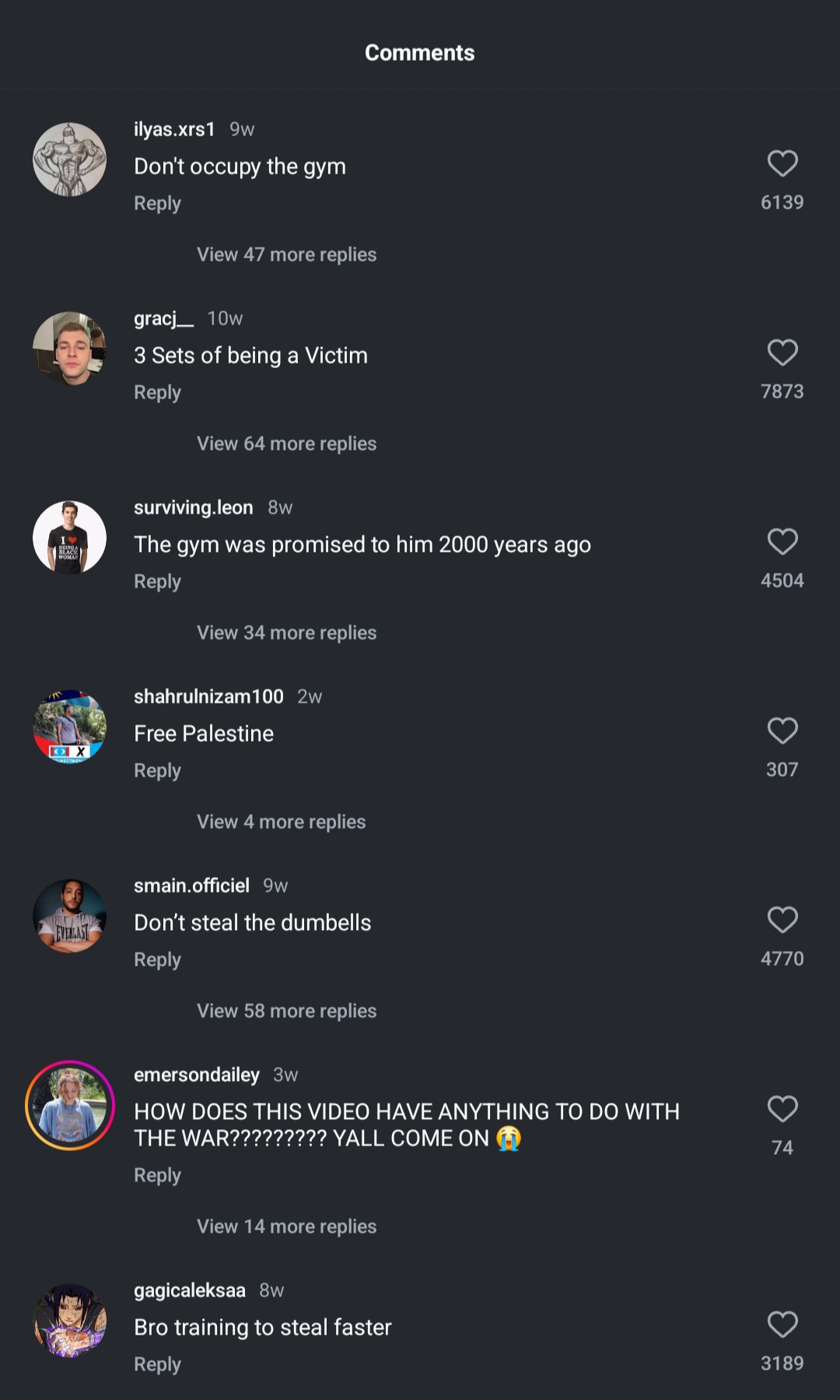The height and width of the screenshot is (1400, 840).
Task: Expand "View 58 more replies"
Action: (286, 1011)
